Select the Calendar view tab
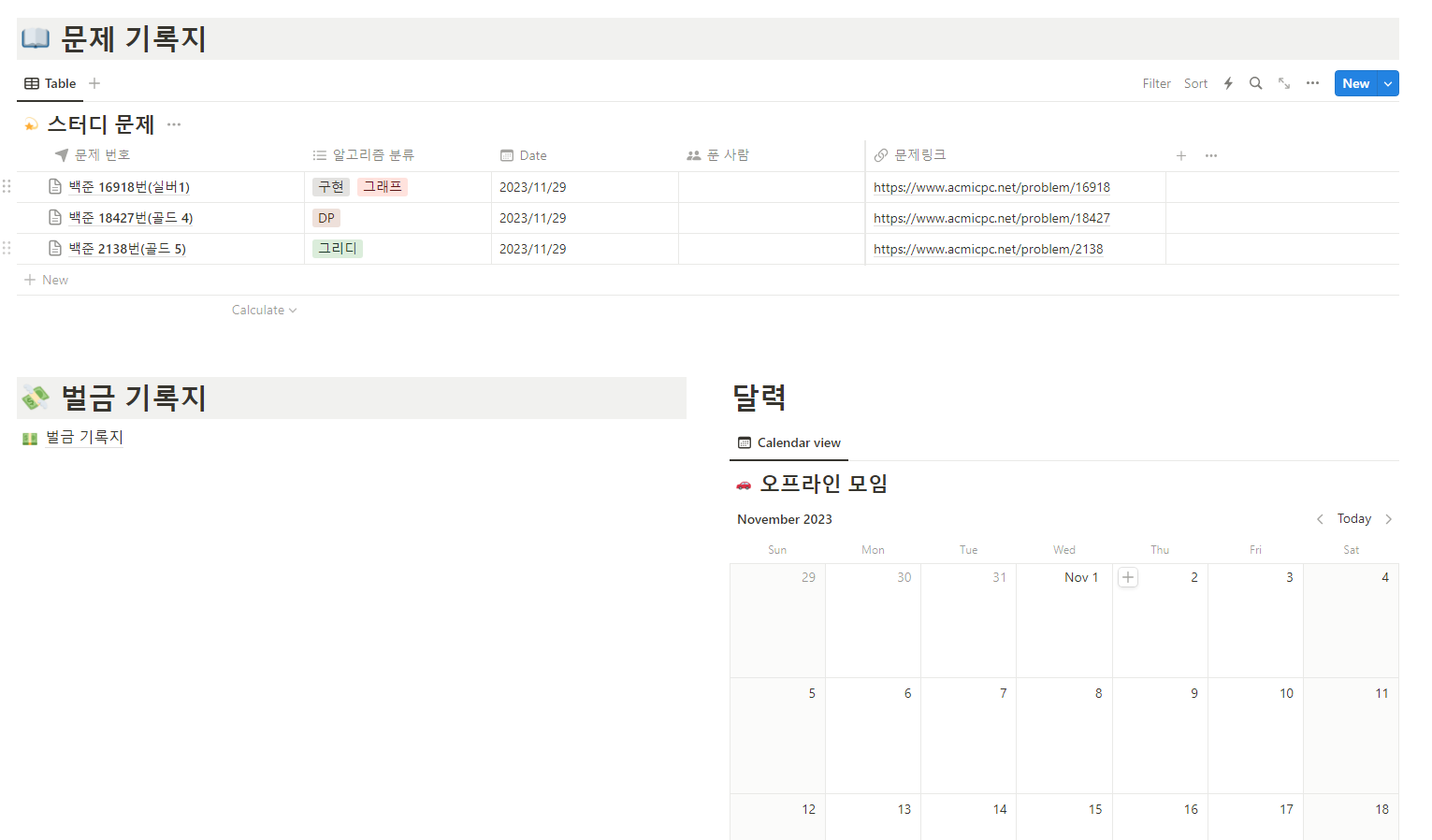 coord(788,442)
